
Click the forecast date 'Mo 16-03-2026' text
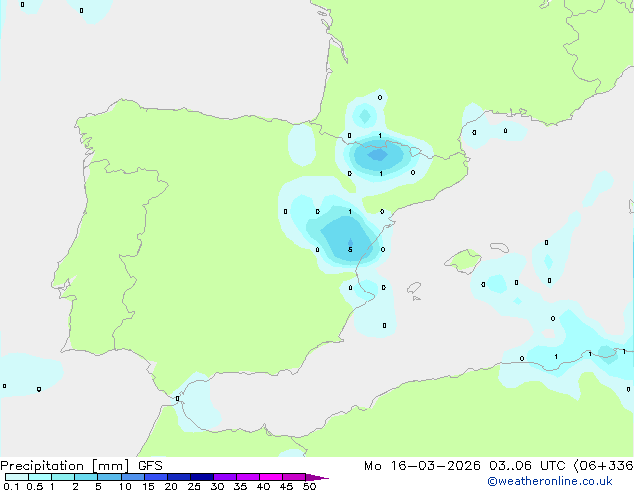click(422, 466)
